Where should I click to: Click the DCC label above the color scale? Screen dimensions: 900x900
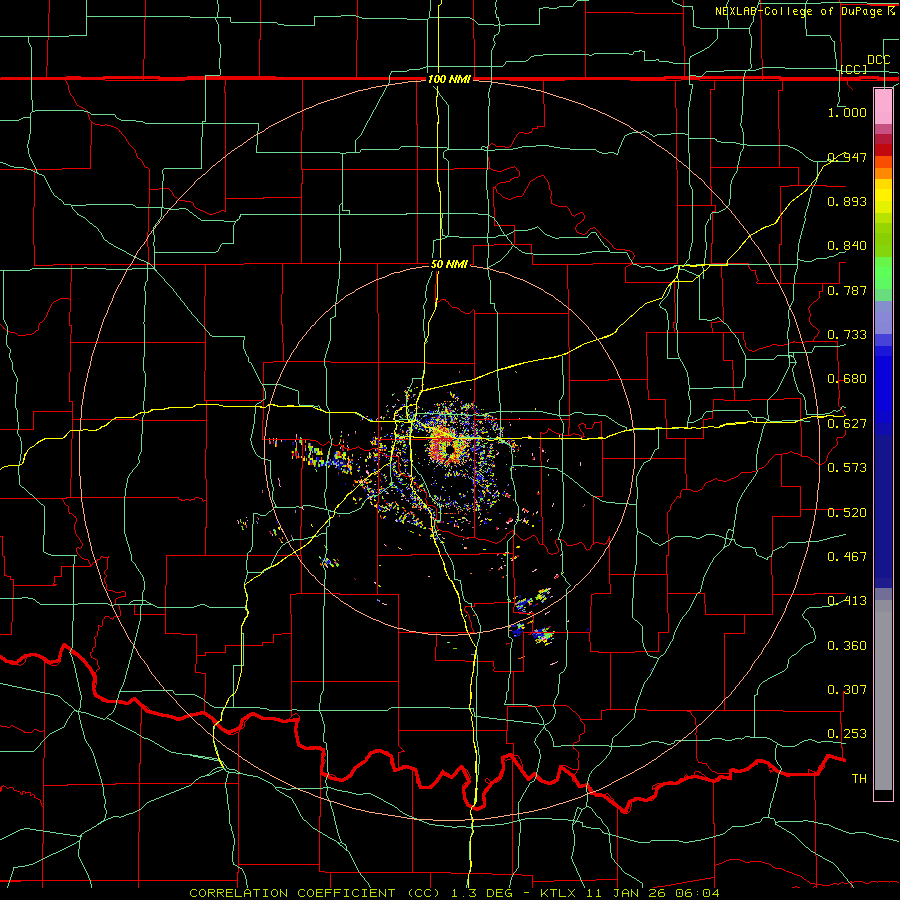click(879, 60)
